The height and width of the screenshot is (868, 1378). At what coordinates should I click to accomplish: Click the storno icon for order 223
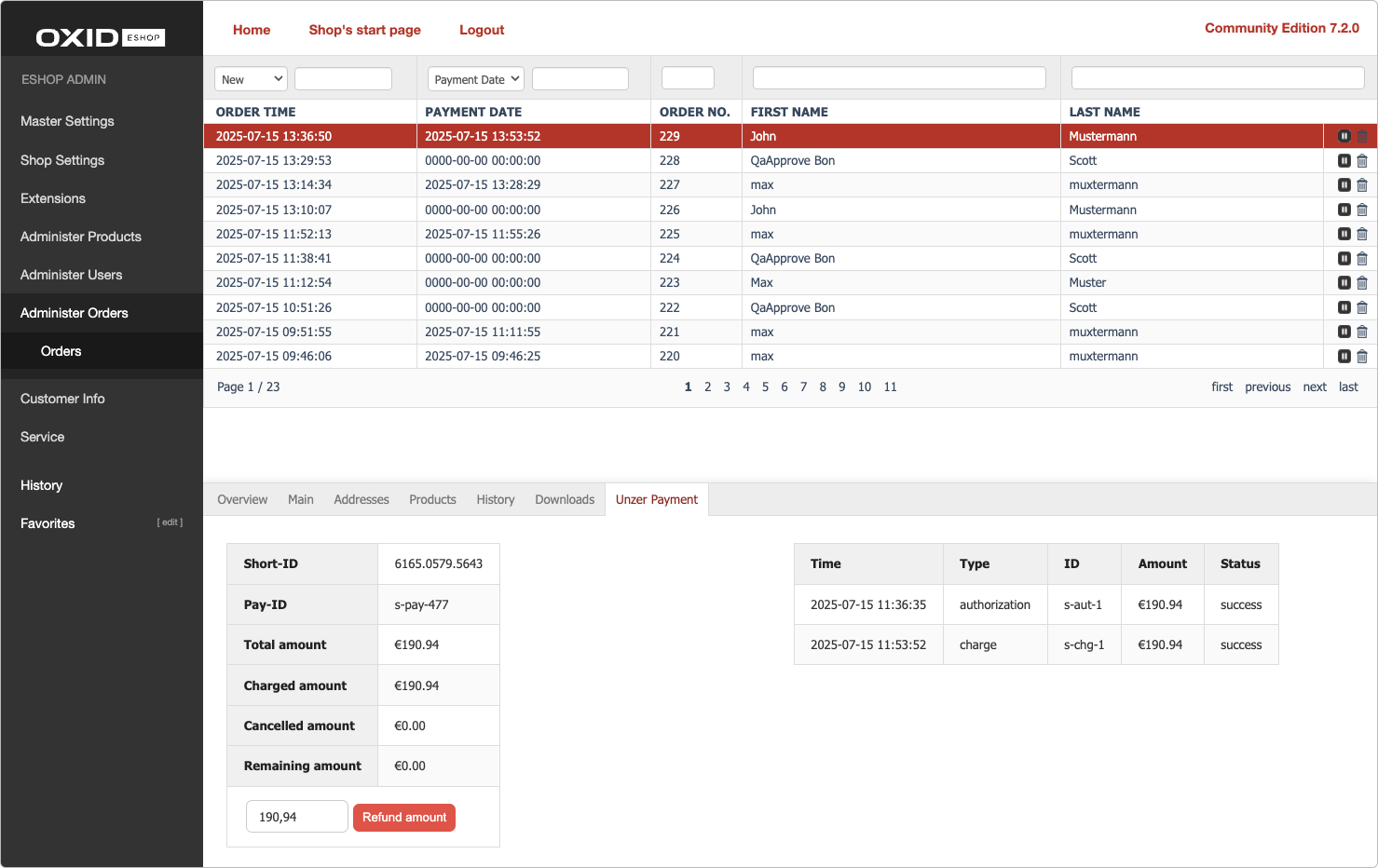(x=1344, y=282)
